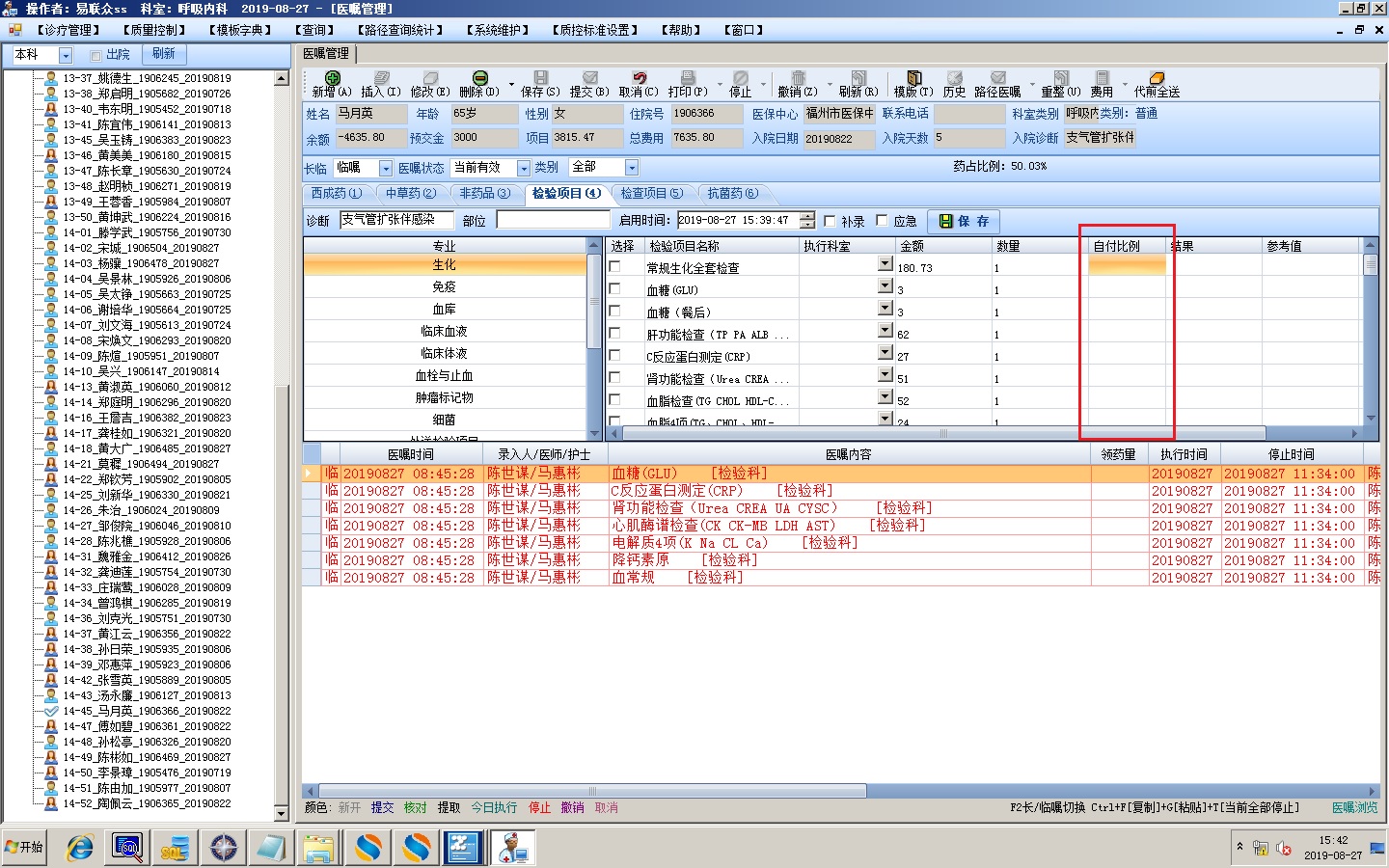This screenshot has height=868, width=1389.
Task: Open the 模板字典 menu
Action: coord(241,30)
